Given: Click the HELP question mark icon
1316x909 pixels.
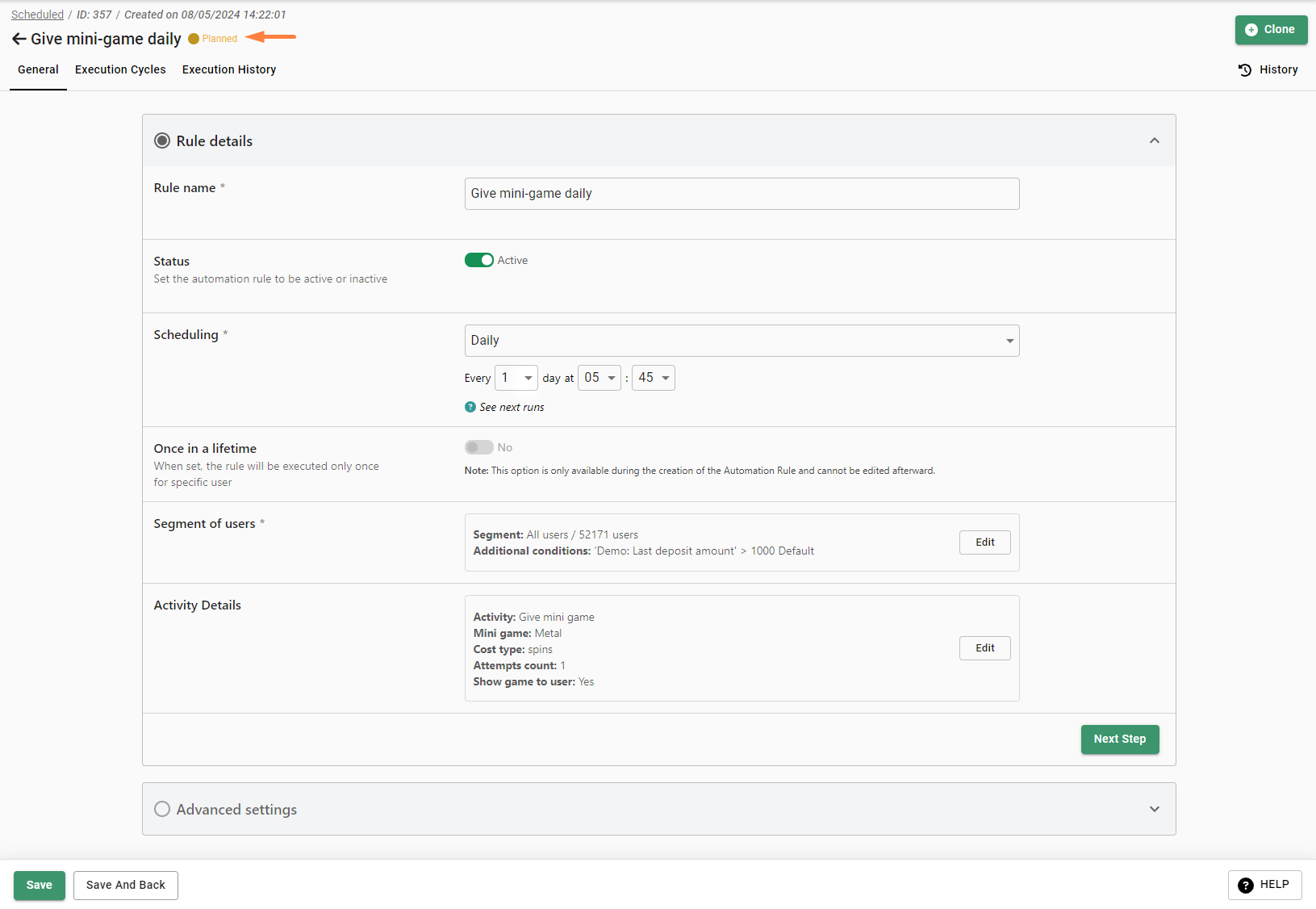Looking at the screenshot, I should (x=1245, y=885).
